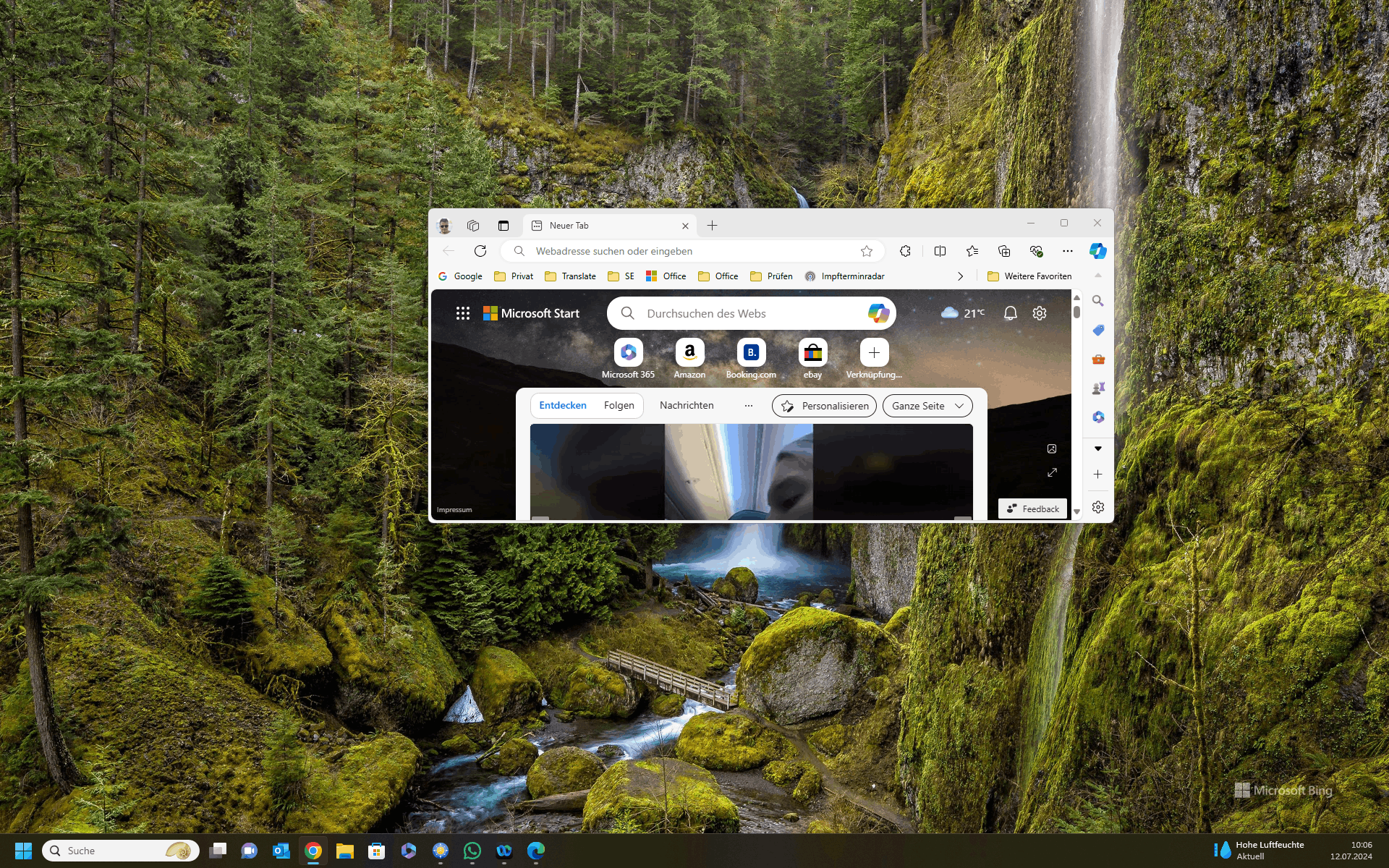Viewport: 1389px width, 868px height.
Task: Select the Nachrichten tab
Action: (686, 406)
